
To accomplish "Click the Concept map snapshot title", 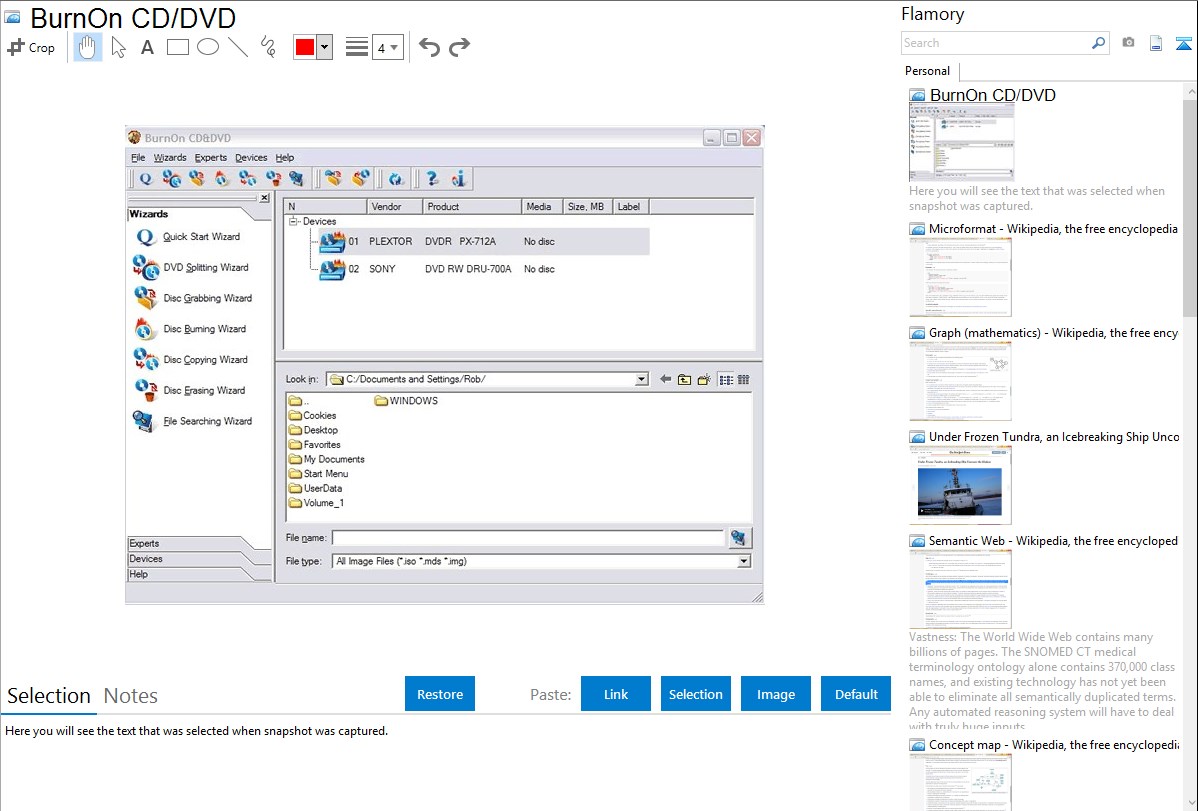I will coord(1053,745).
